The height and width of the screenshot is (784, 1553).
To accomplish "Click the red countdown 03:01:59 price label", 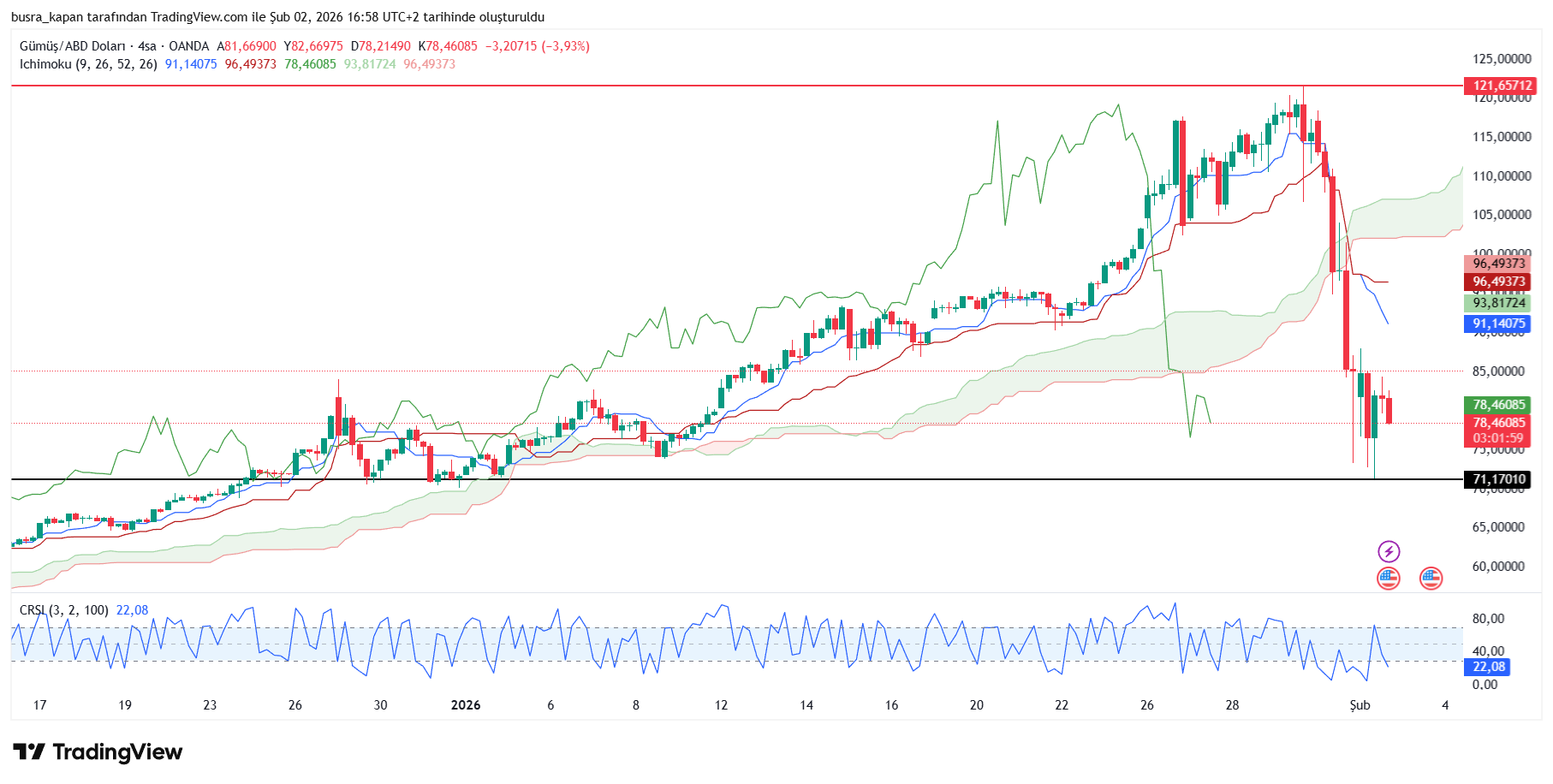I will (1497, 438).
